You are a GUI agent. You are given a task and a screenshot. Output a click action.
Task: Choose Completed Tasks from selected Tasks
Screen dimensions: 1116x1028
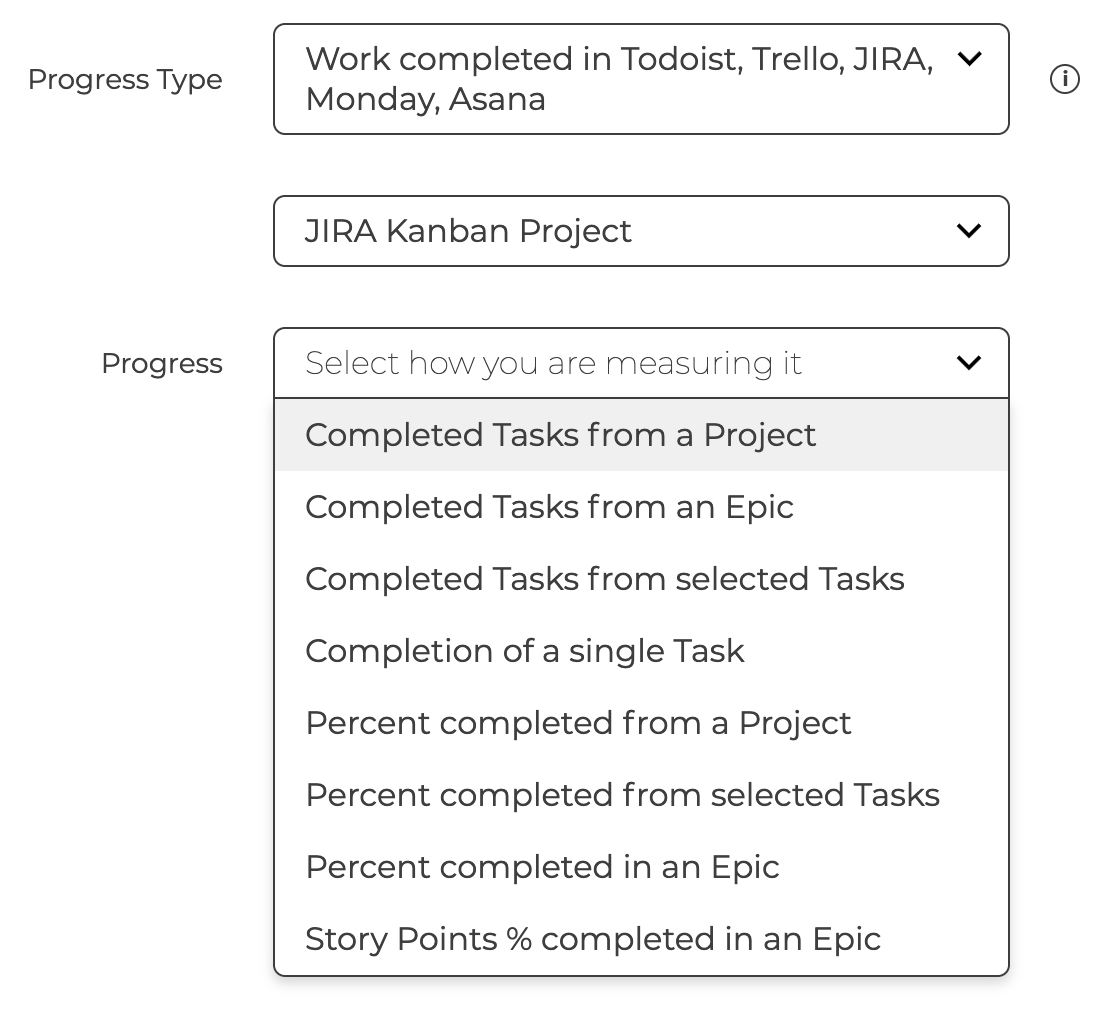coord(604,578)
